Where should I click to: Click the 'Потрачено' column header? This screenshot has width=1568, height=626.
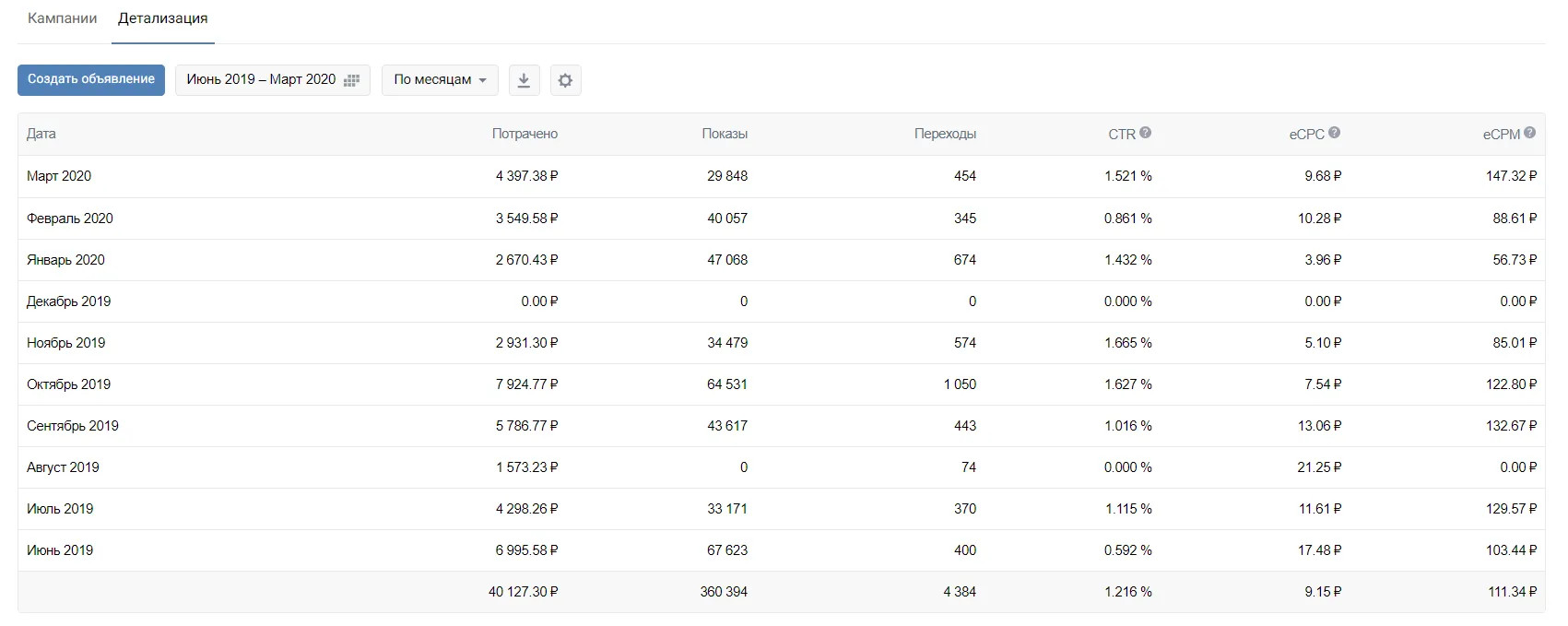tap(525, 134)
